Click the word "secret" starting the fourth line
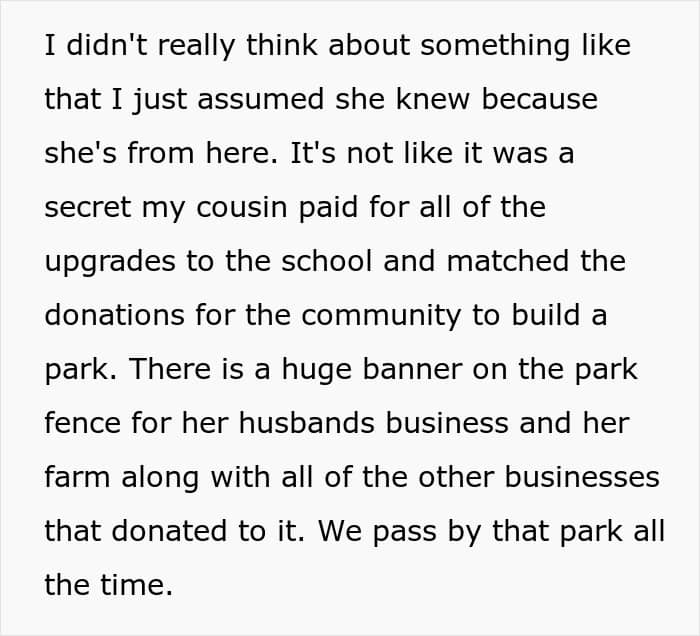This screenshot has height=636, width=700. click(x=88, y=207)
